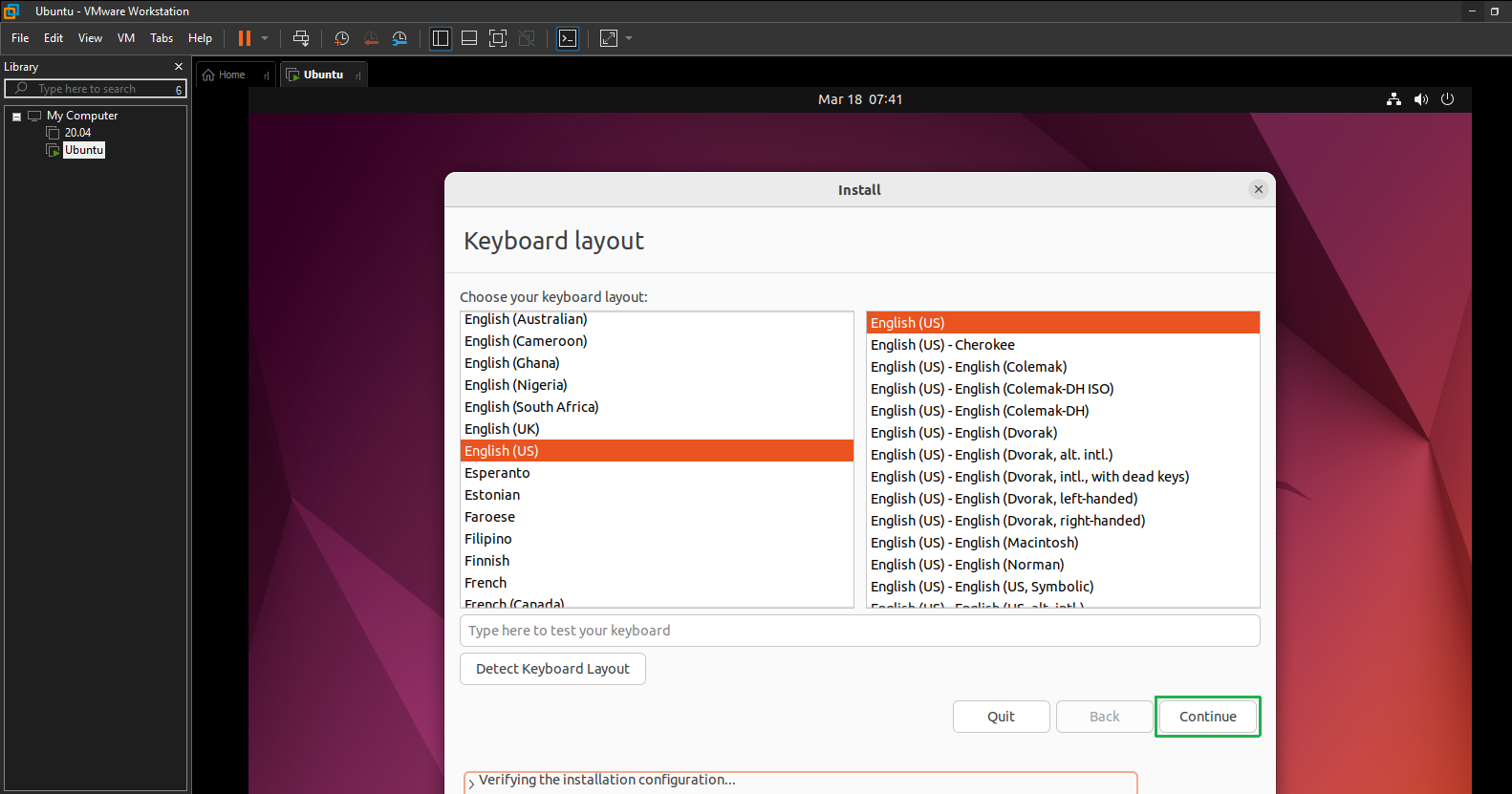Toggle the console view toolbar icon
The width and height of the screenshot is (1512, 794).
click(568, 38)
